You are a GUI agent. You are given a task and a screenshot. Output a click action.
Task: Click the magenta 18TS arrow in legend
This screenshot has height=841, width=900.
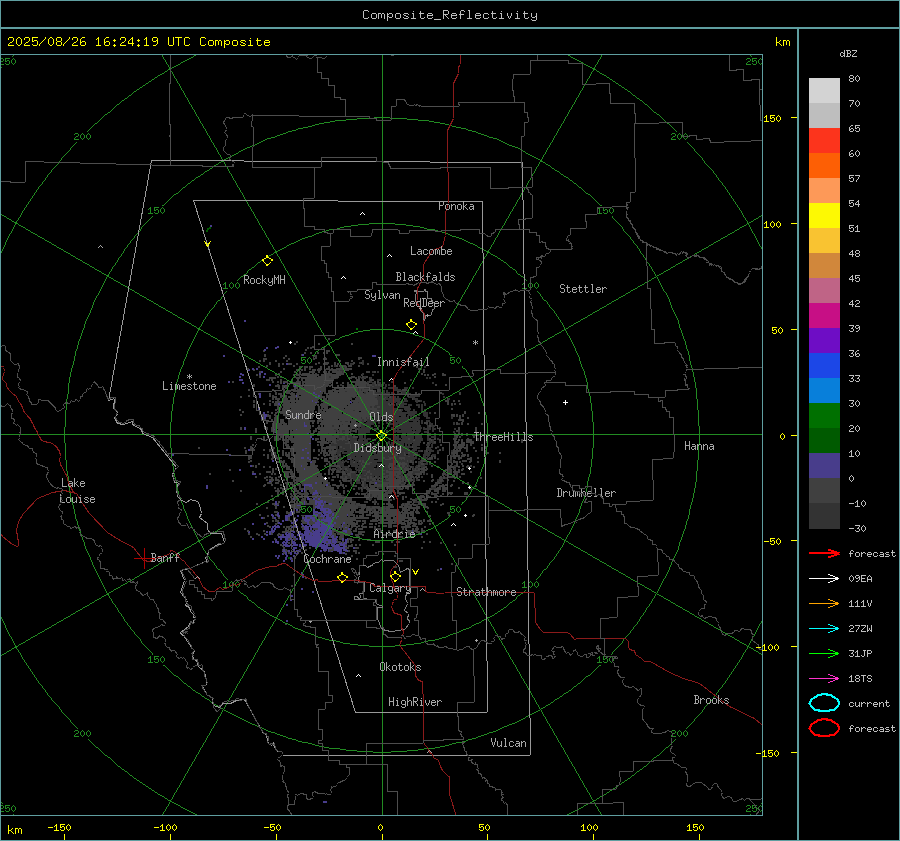pyautogui.click(x=824, y=679)
